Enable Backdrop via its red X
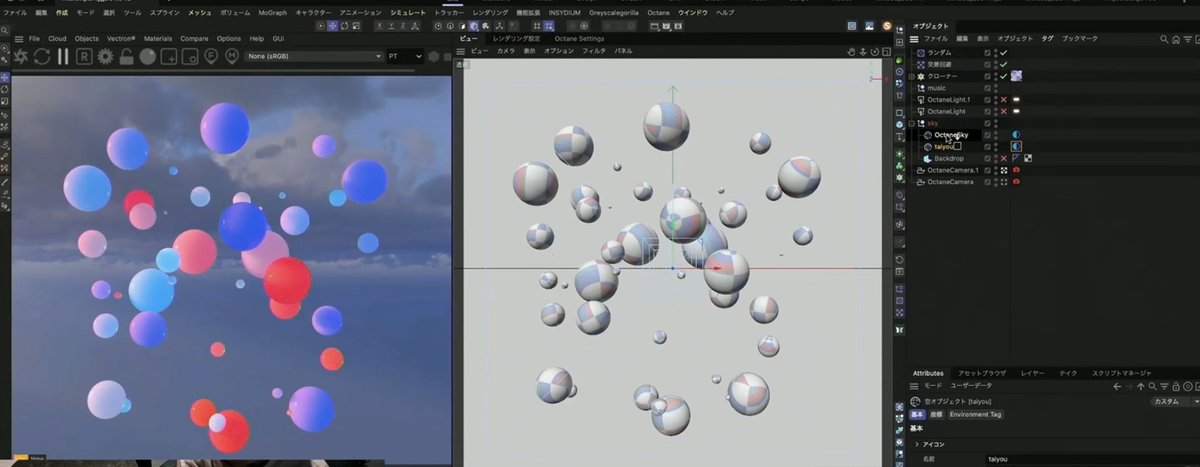Viewport: 1200px width, 467px height. point(1003,158)
